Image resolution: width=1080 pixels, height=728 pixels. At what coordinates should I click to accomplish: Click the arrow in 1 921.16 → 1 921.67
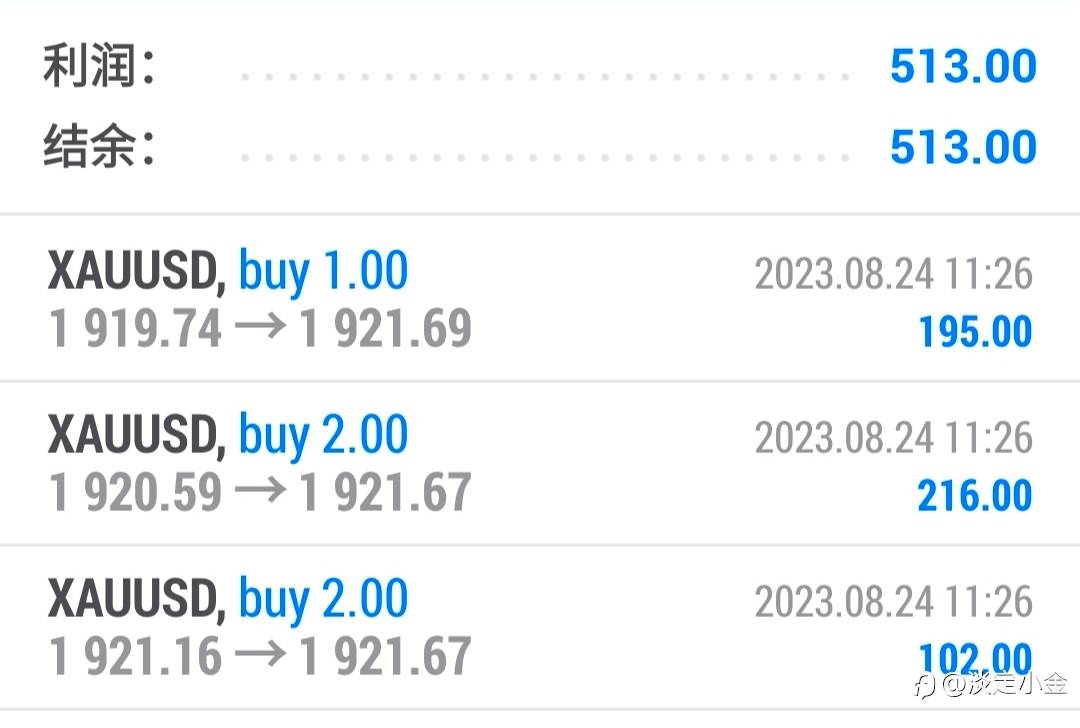tap(260, 654)
